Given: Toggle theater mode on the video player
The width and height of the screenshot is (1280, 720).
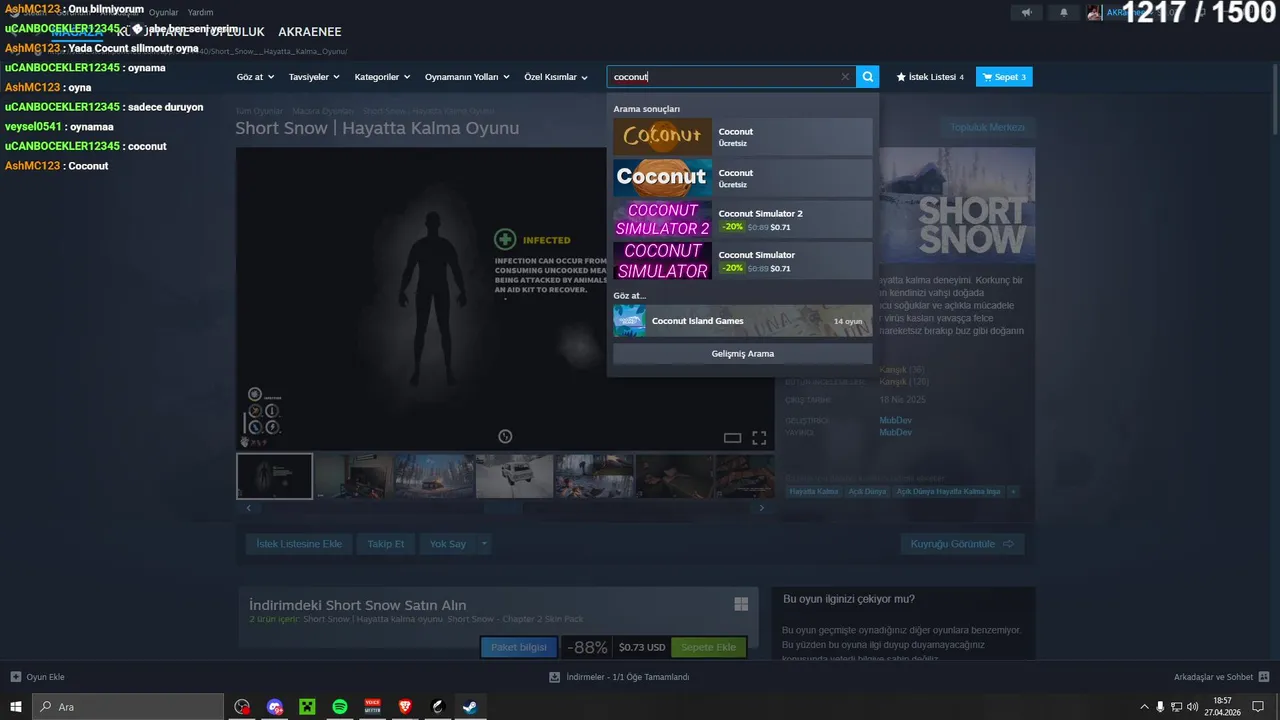Looking at the screenshot, I should (x=732, y=437).
